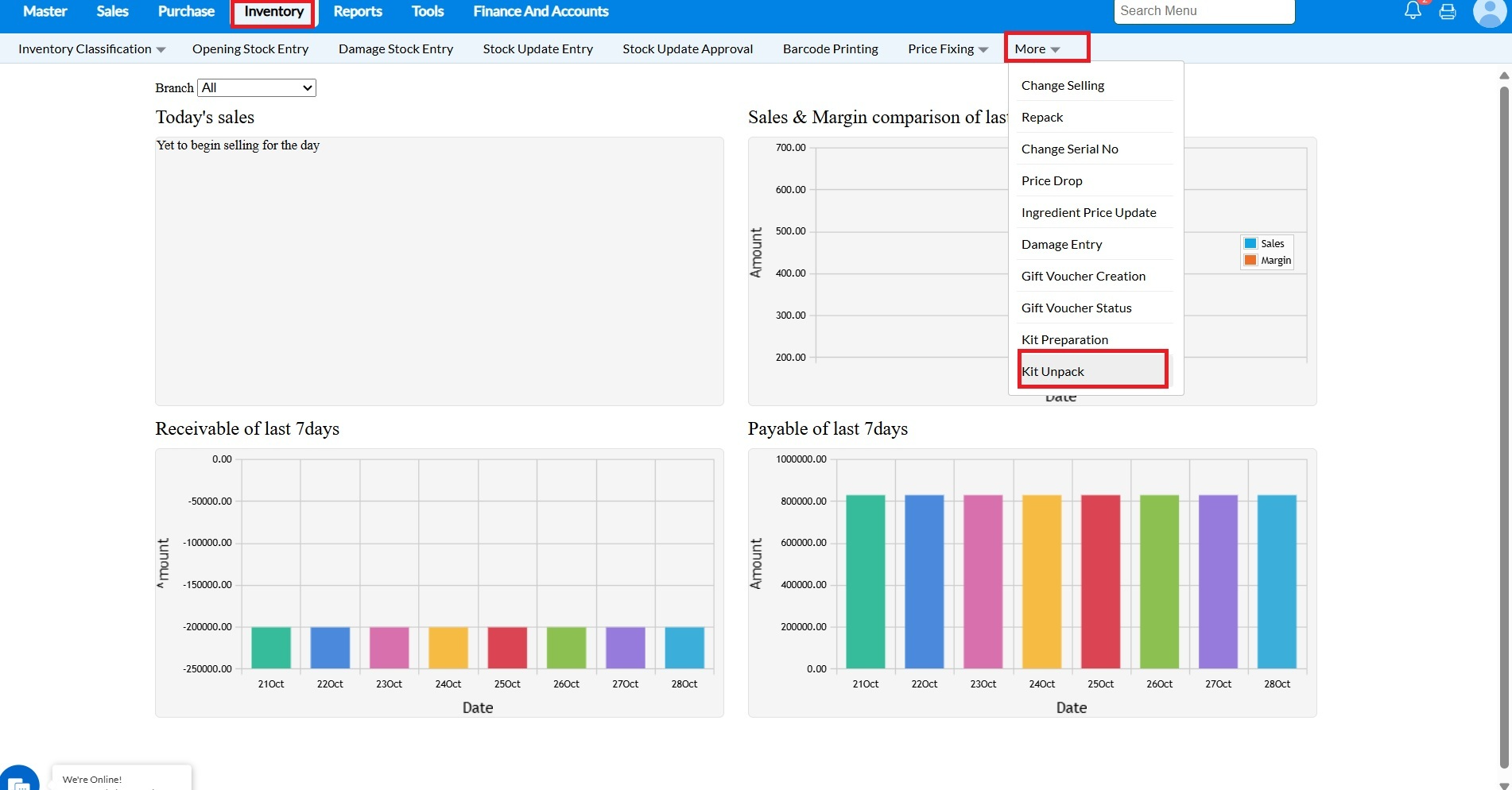
Task: Open Stock Update Approval page
Action: click(x=687, y=49)
